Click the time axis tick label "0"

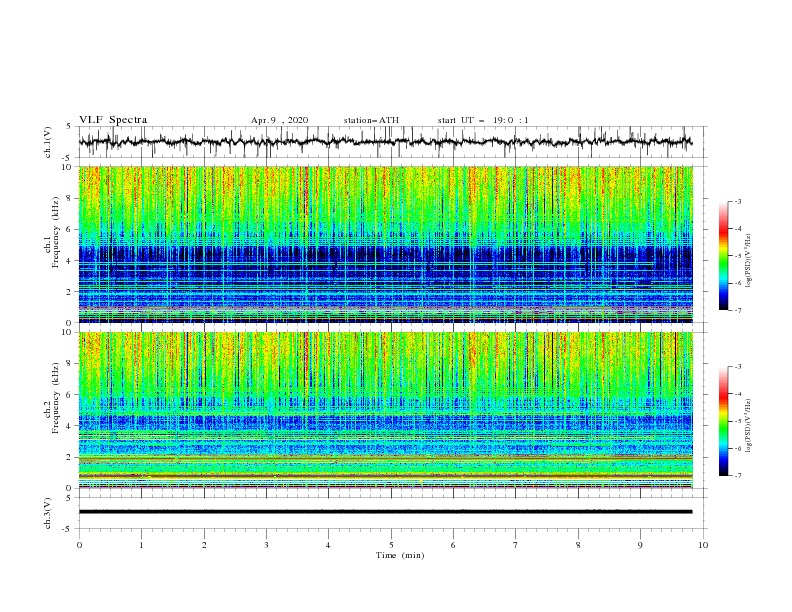point(79,545)
